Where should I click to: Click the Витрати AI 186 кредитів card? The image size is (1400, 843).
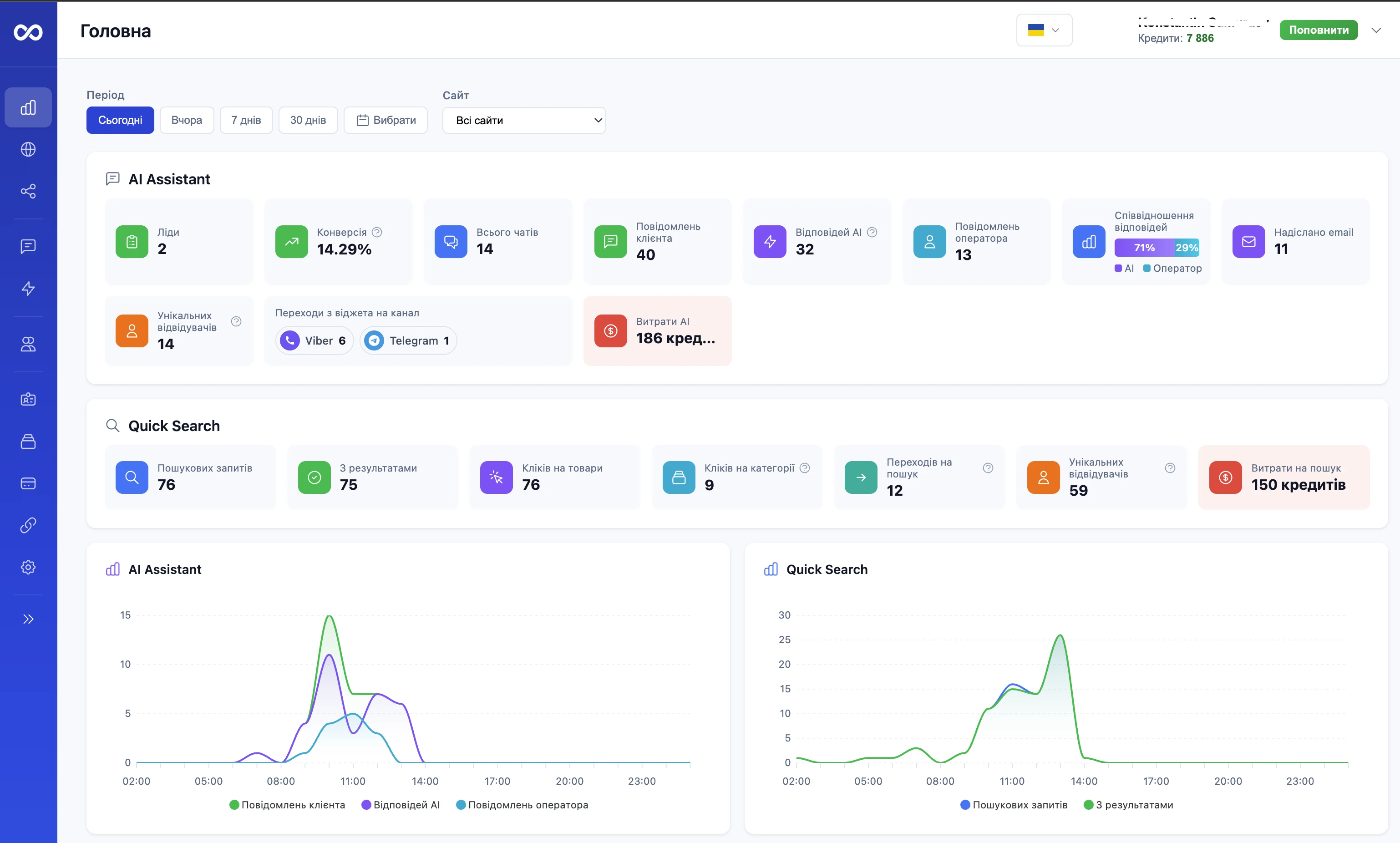click(x=657, y=330)
